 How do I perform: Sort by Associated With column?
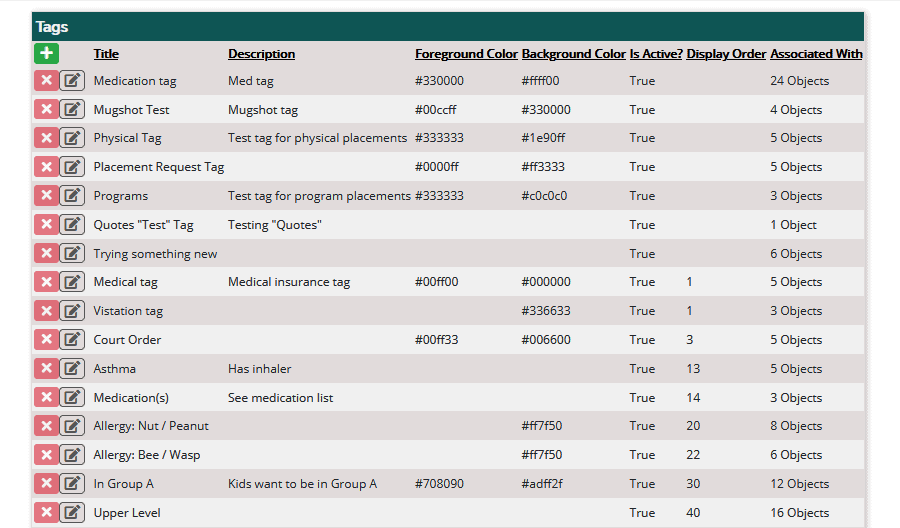(816, 54)
